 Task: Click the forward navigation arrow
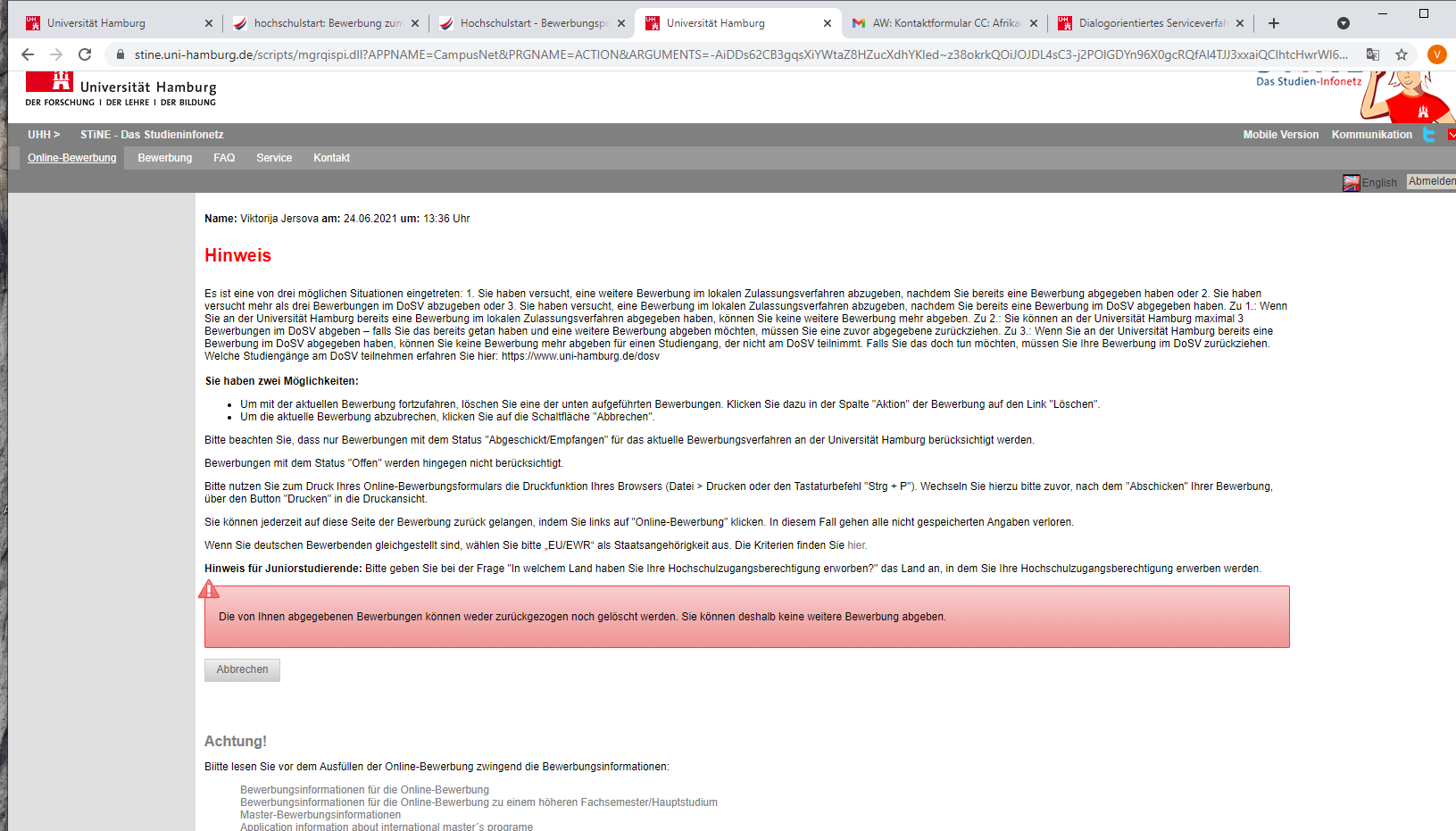coord(55,54)
